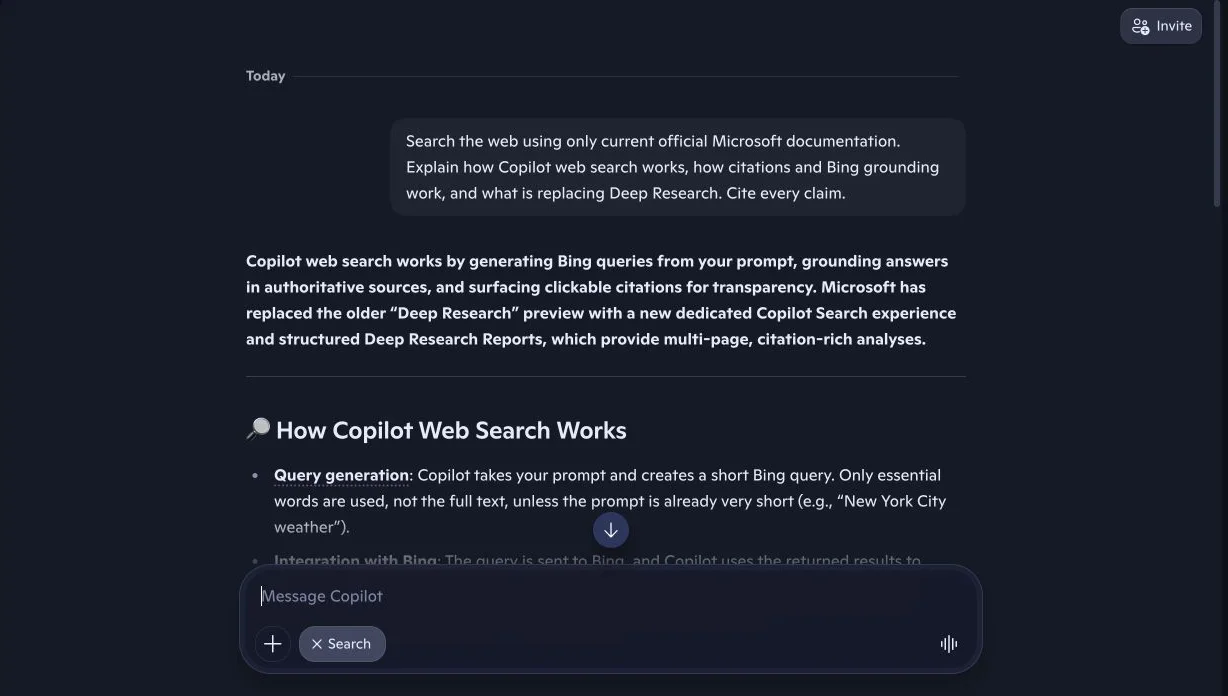Image resolution: width=1228 pixels, height=696 pixels.
Task: Click the horizontal divider line under the summary
Action: (606, 376)
